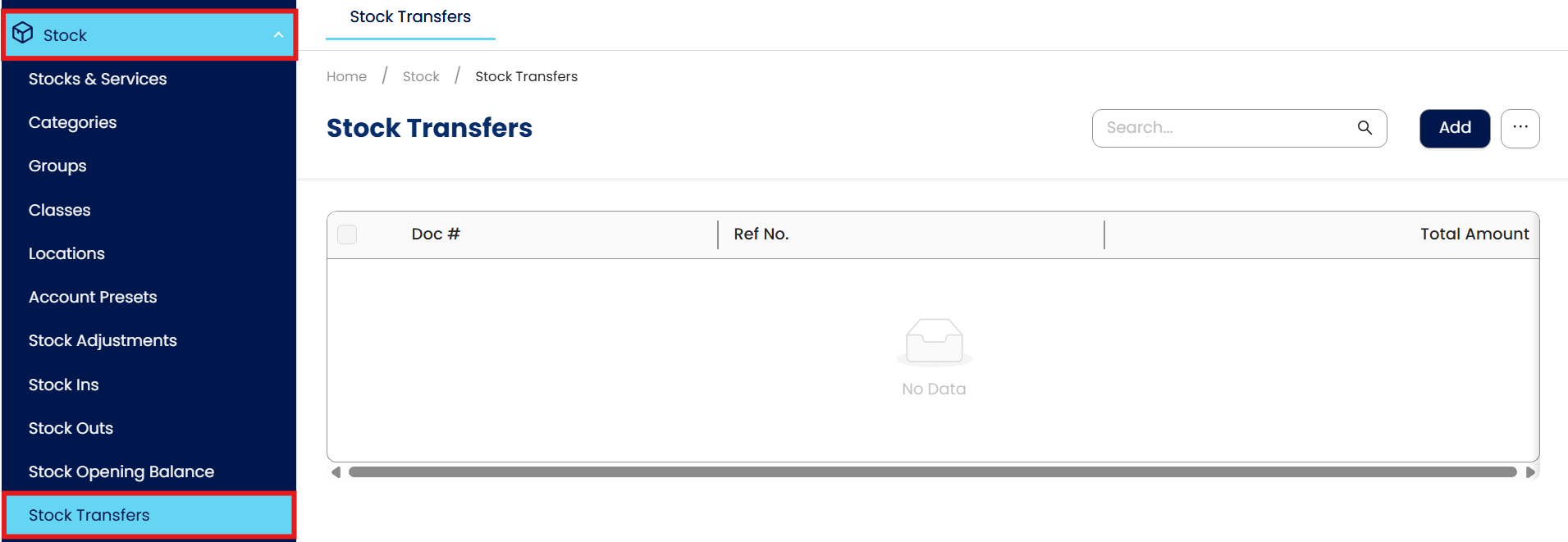
Task: Click the right scroll arrow below table
Action: tap(1530, 472)
